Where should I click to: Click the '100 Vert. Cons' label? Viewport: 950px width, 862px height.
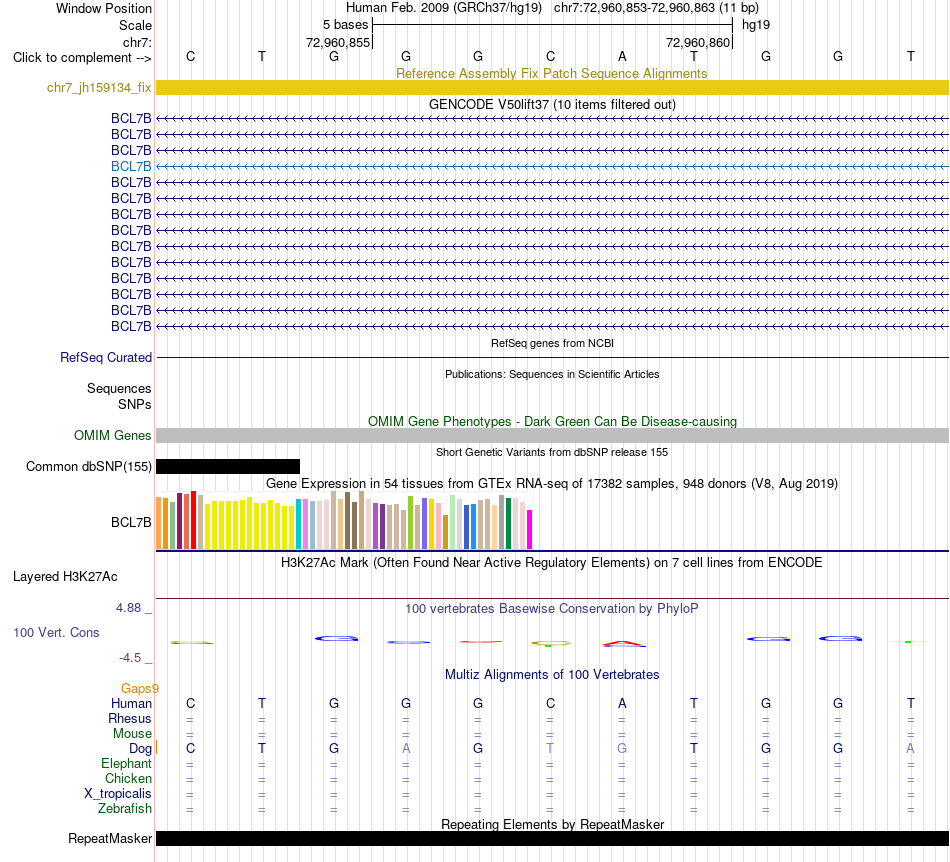(56, 632)
